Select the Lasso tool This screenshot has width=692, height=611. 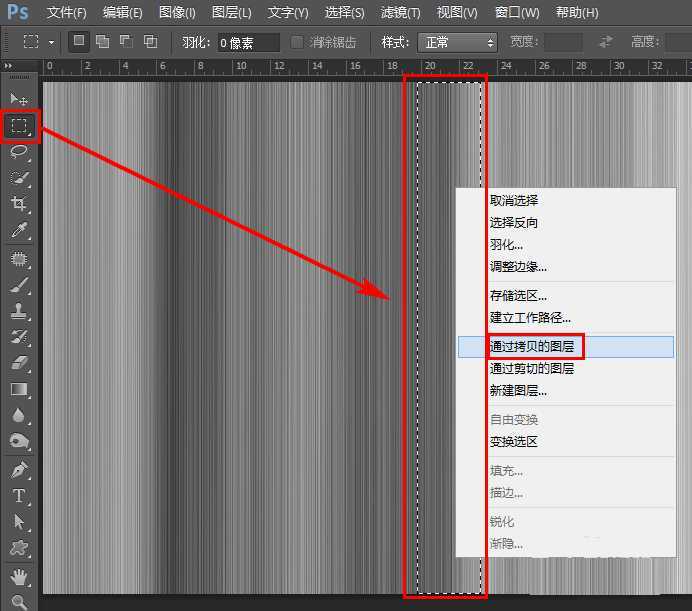tap(19, 152)
